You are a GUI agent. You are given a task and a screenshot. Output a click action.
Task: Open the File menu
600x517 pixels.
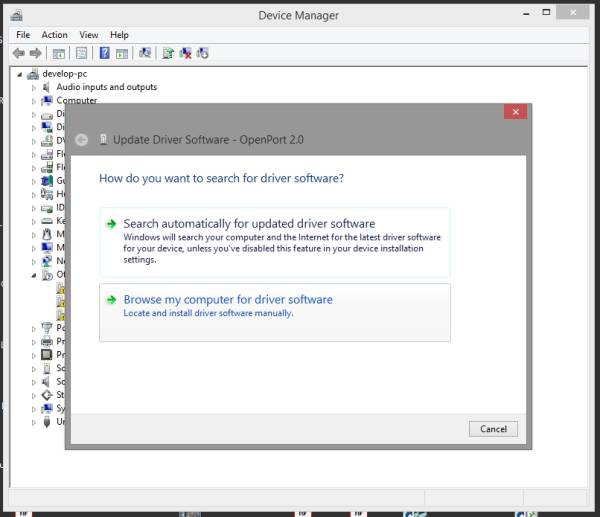tap(23, 35)
